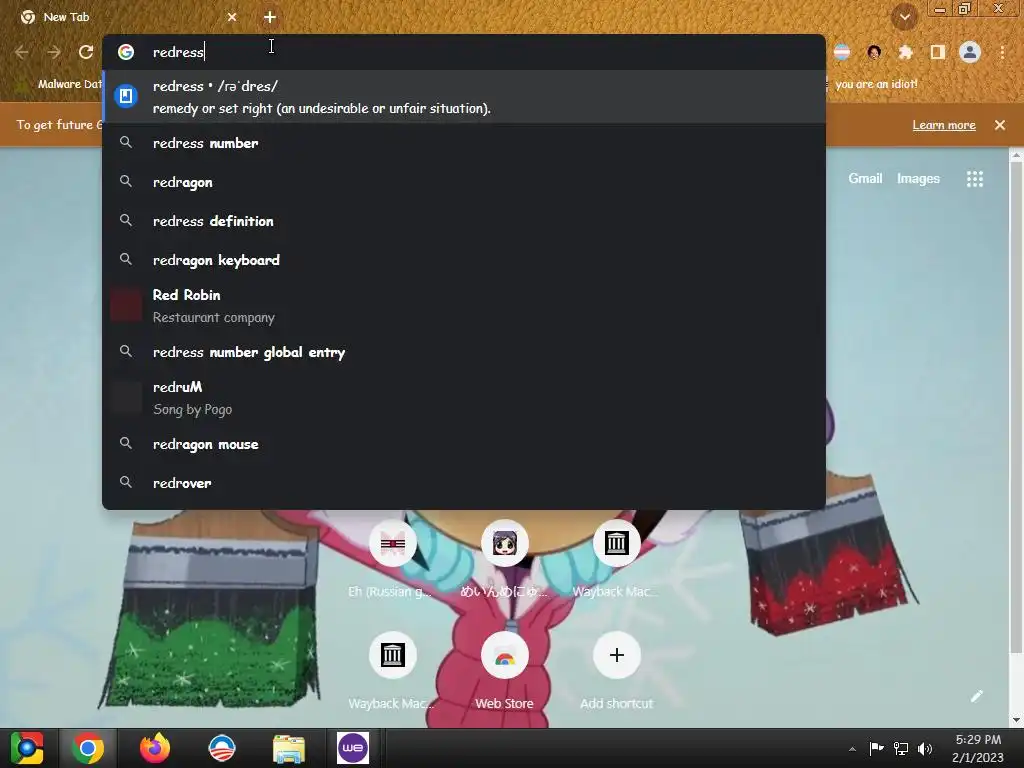
Task: Click the Action Center flag icon
Action: (x=876, y=748)
